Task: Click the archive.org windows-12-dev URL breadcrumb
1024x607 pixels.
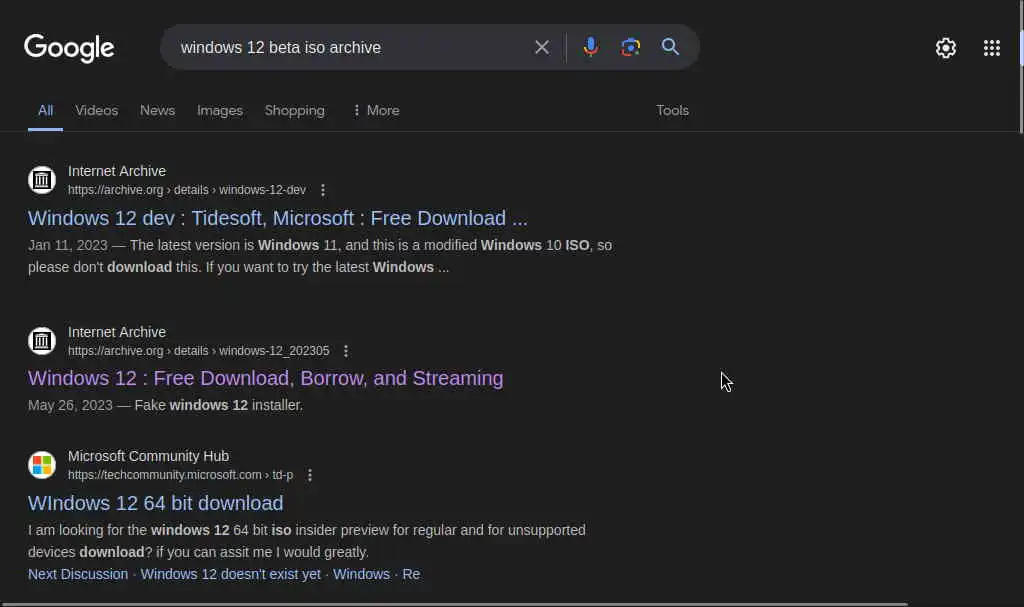Action: point(187,190)
